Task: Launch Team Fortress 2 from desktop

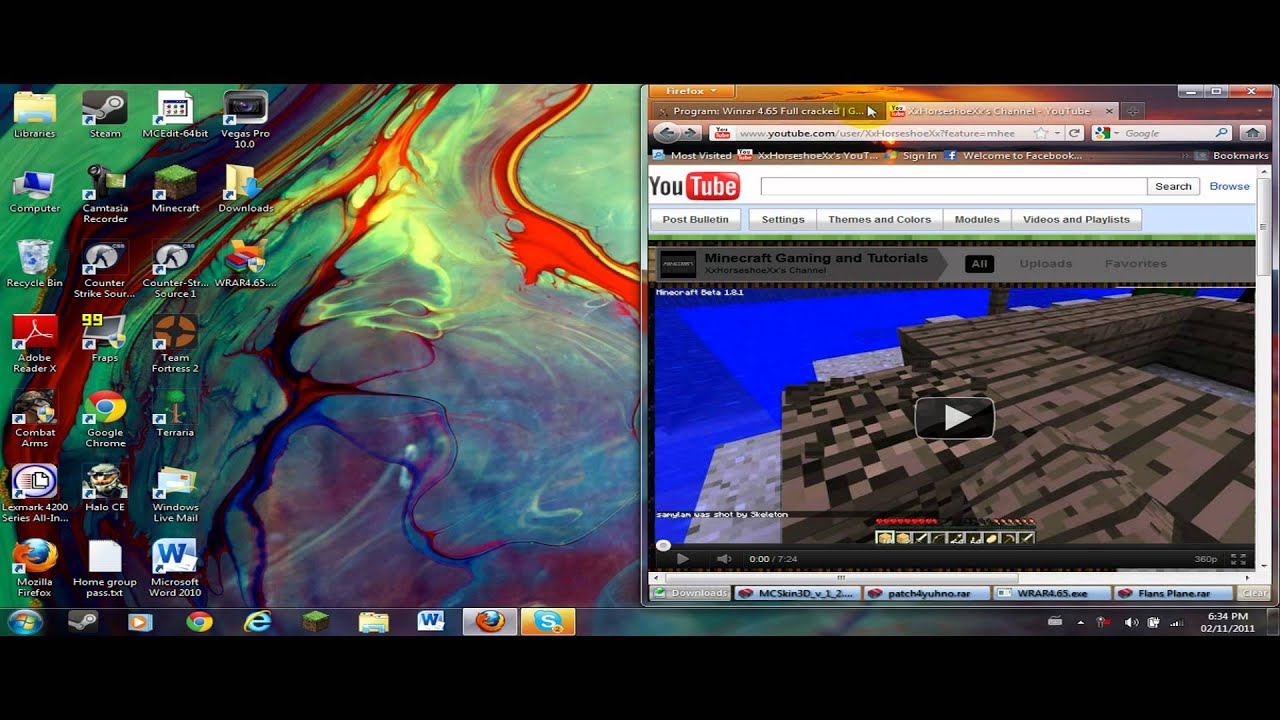Action: [175, 343]
